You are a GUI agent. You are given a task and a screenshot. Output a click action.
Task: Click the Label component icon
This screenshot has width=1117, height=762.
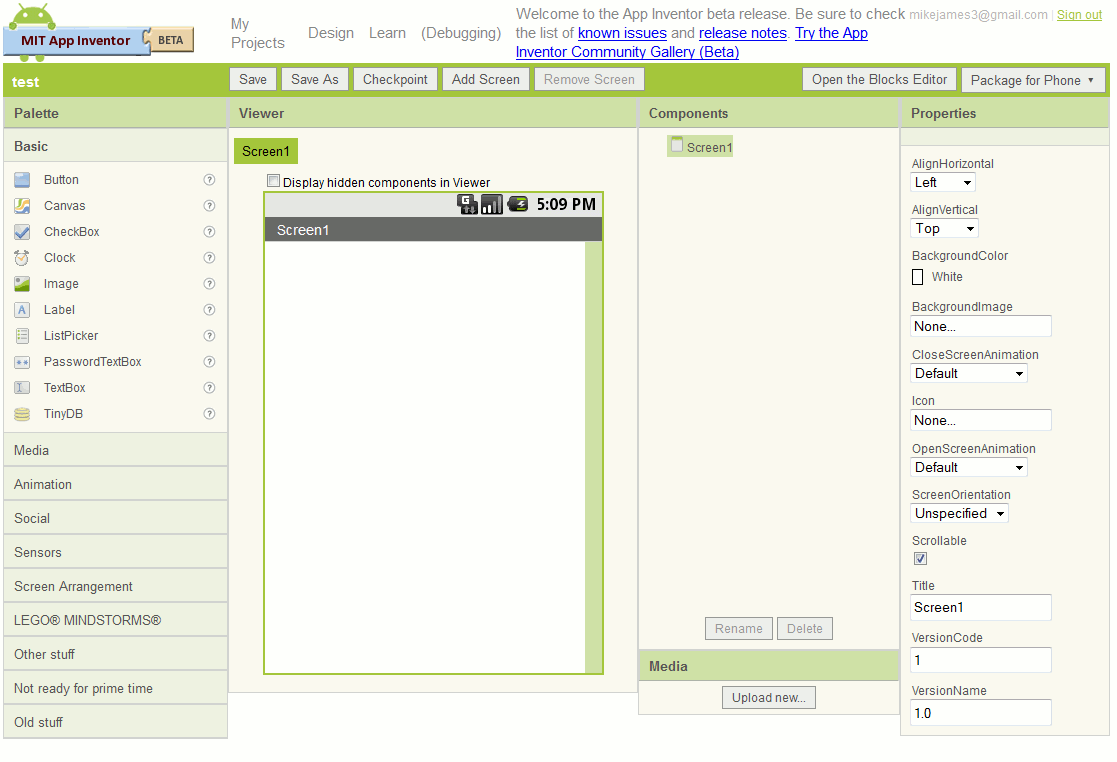click(22, 310)
